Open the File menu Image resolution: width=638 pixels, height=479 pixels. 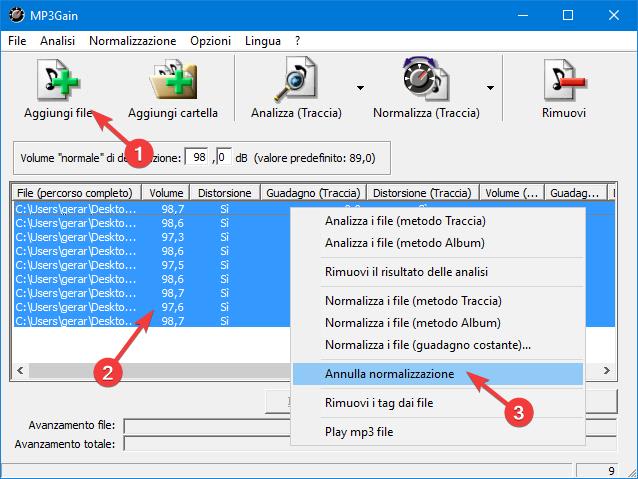(x=17, y=41)
